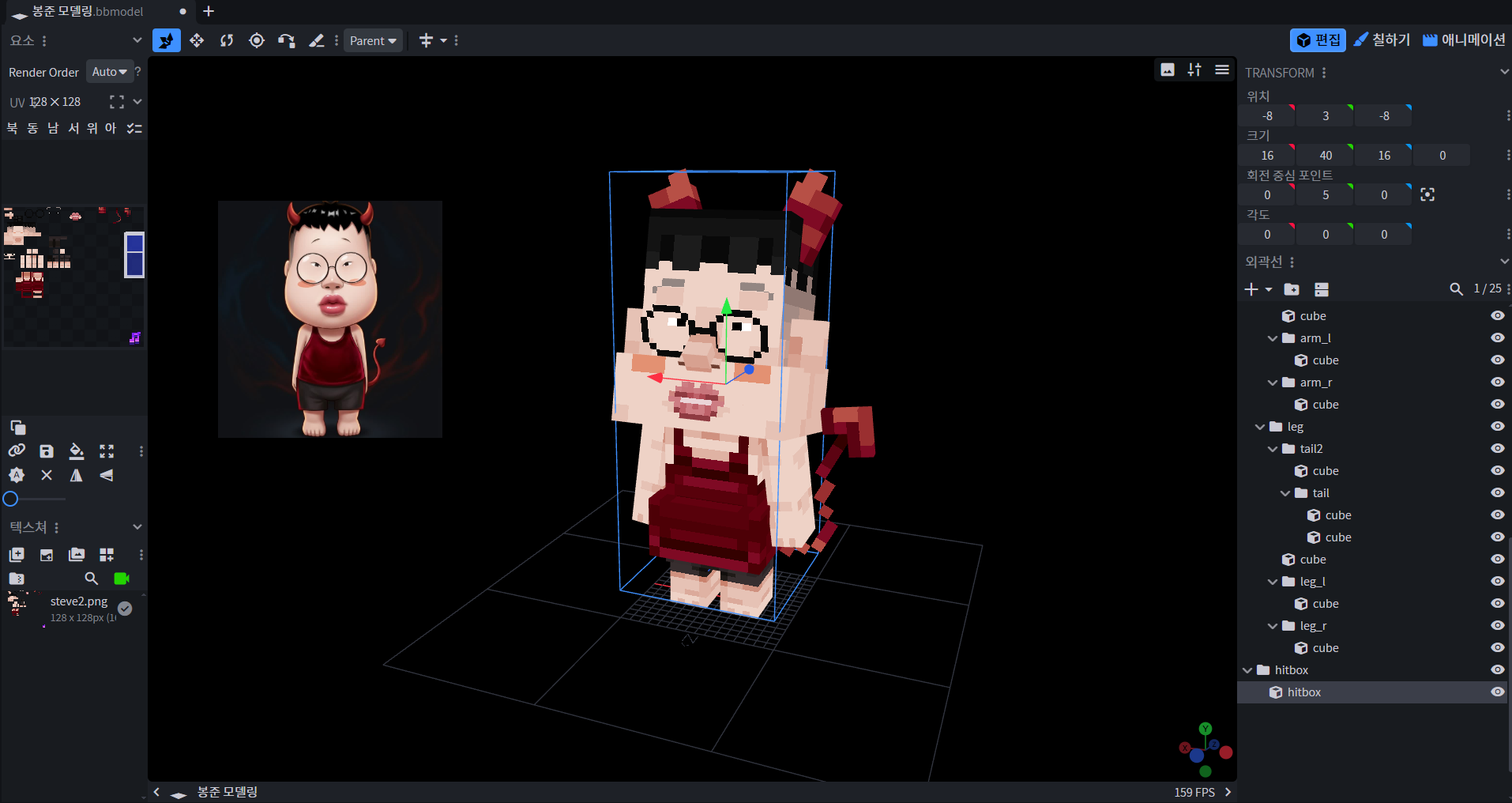
Task: Search the outliner with the magnifier icon
Action: point(1457,289)
